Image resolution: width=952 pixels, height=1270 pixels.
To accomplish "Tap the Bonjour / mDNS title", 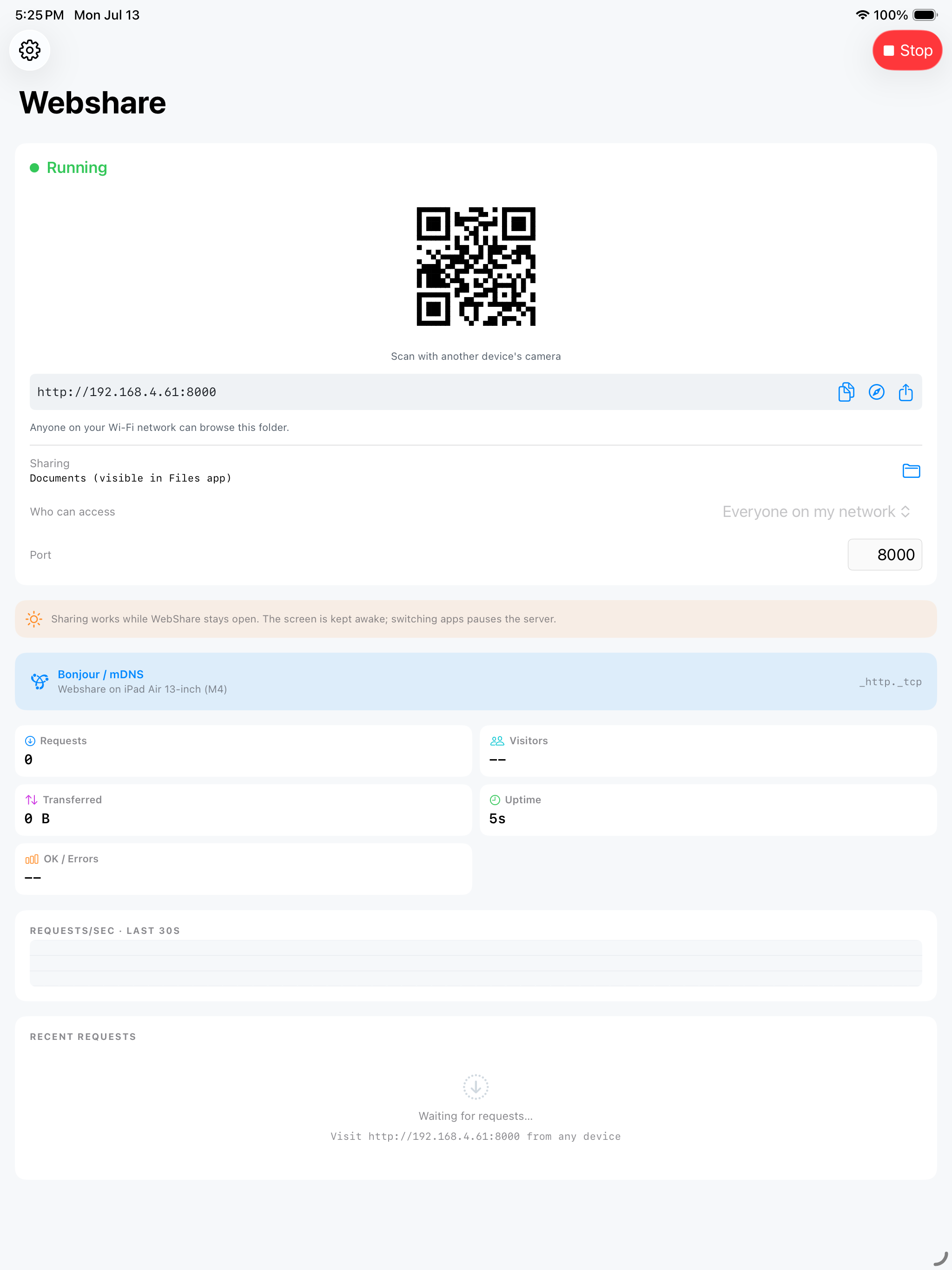I will 100,674.
